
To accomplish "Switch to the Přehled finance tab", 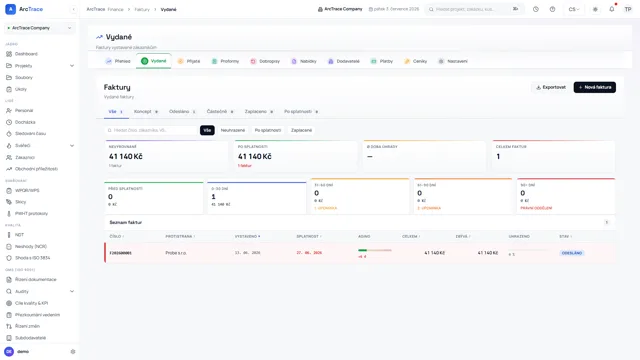I will click(118, 61).
